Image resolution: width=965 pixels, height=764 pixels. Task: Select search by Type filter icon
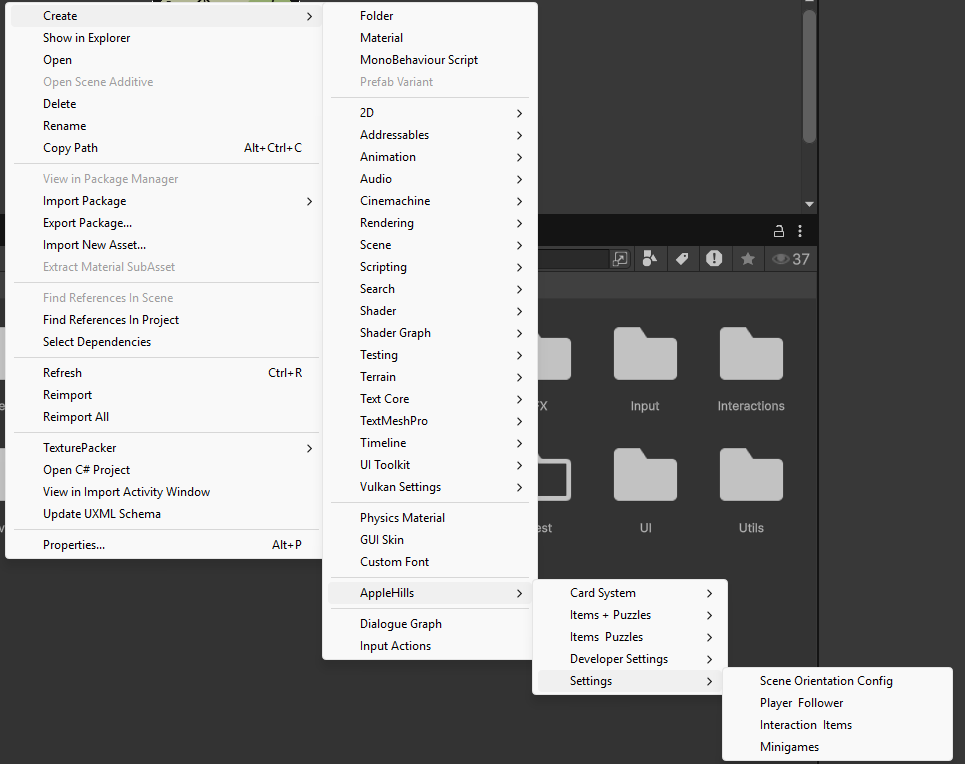(x=650, y=259)
